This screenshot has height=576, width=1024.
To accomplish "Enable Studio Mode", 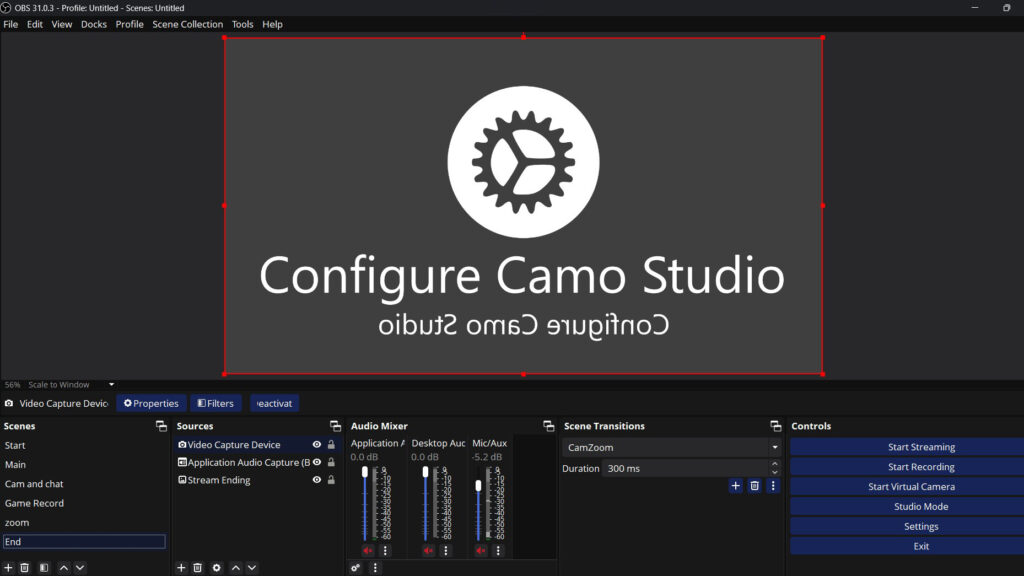I will (x=907, y=506).
